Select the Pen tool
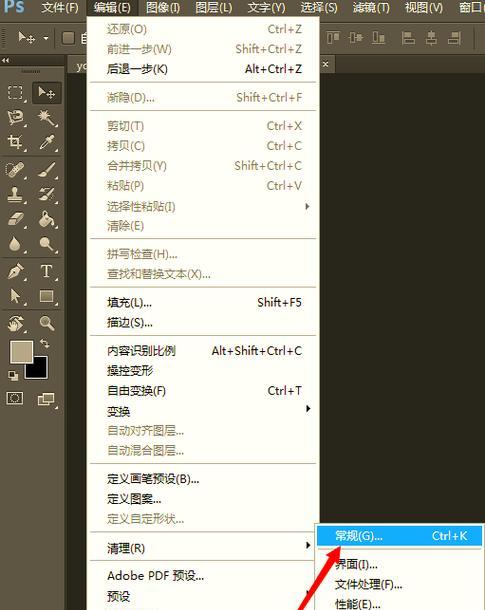Viewport: 485px width, 610px height. click(16, 272)
